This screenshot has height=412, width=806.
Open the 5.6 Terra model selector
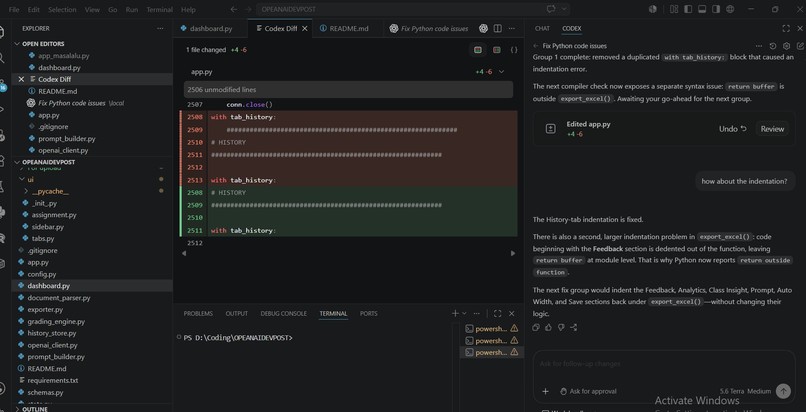coord(731,391)
